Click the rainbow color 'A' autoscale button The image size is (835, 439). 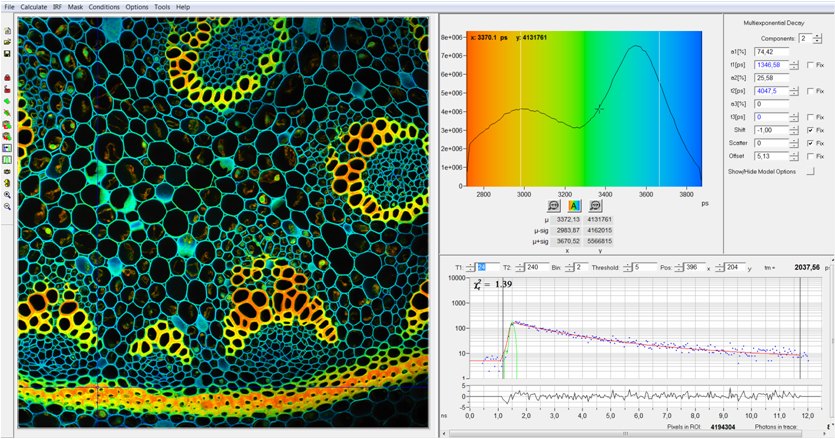[x=574, y=205]
